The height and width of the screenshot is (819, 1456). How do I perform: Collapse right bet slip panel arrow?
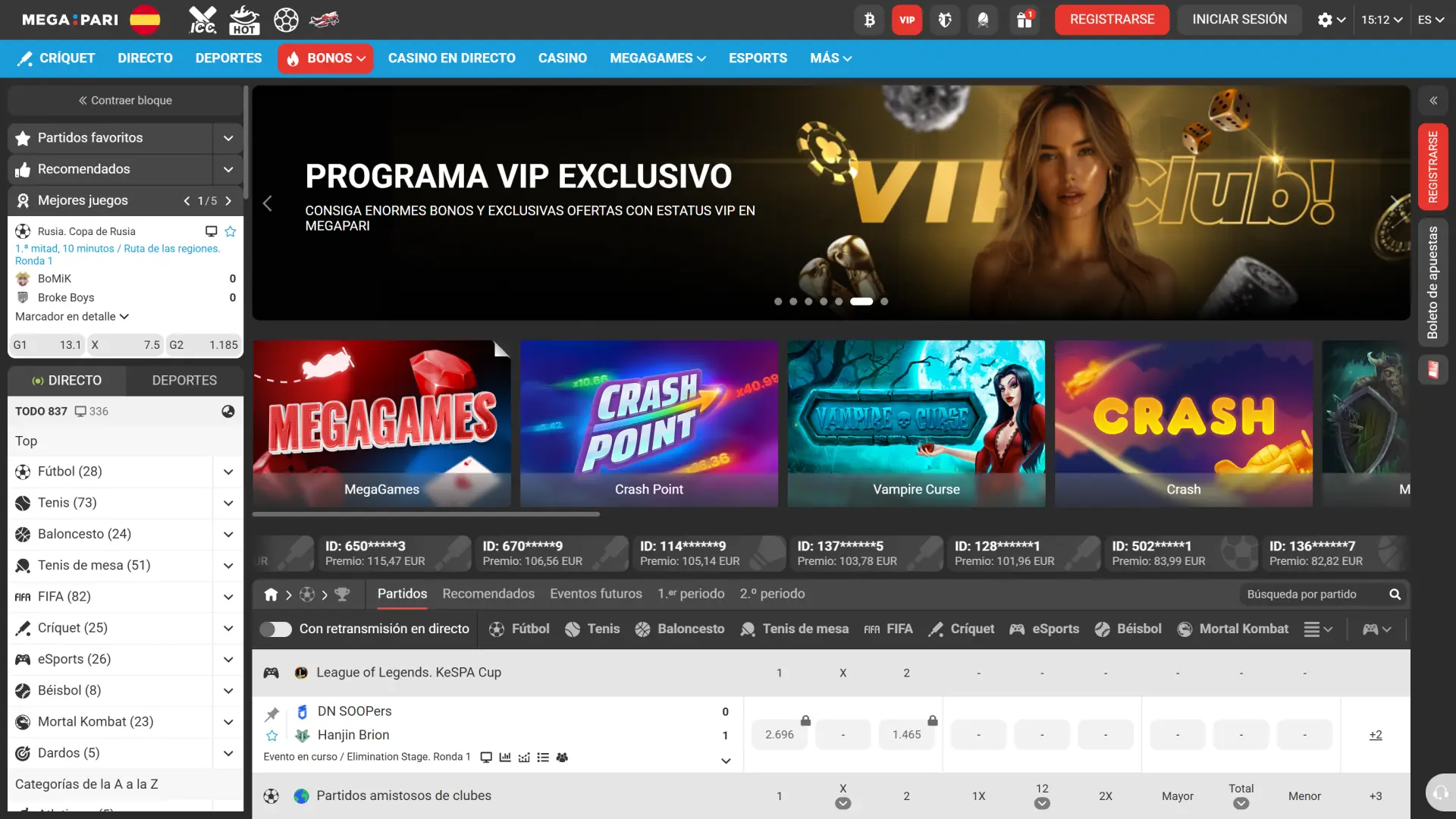(x=1433, y=100)
